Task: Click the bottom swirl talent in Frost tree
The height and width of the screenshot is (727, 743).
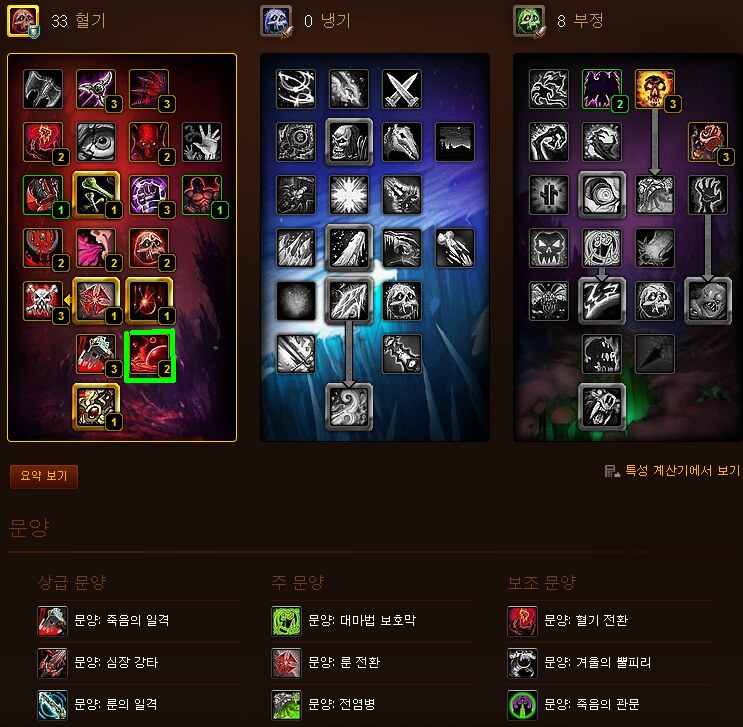Action: tap(349, 407)
